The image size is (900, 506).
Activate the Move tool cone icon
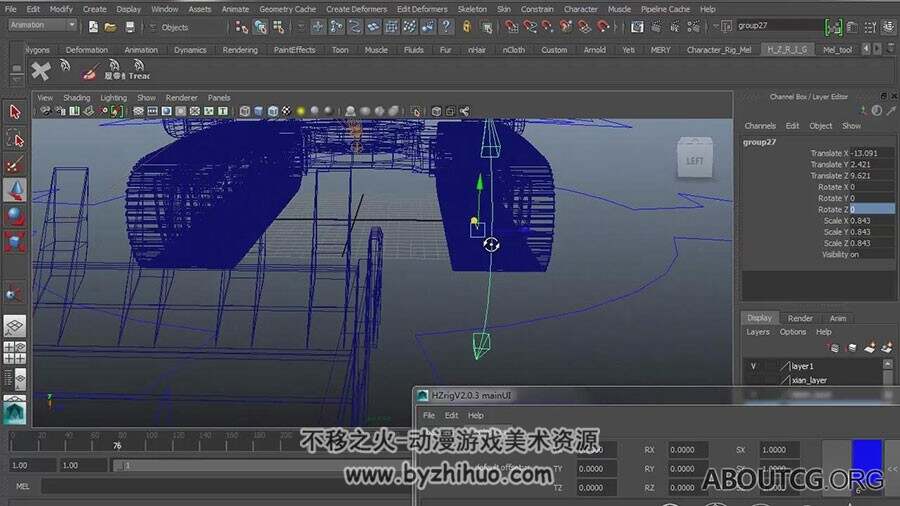click(x=15, y=190)
